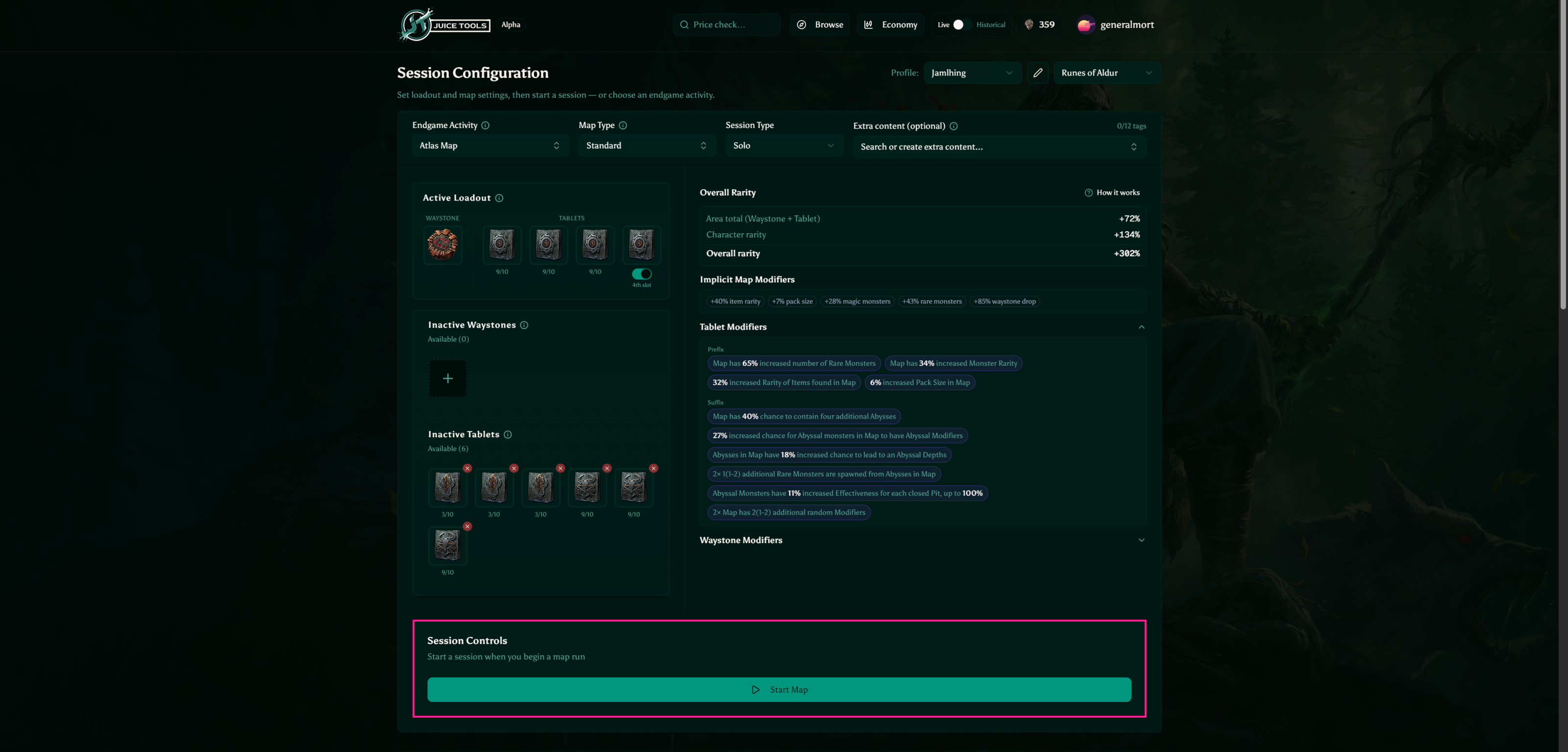Click the Alpha badge
The height and width of the screenshot is (752, 1568).
click(x=511, y=25)
